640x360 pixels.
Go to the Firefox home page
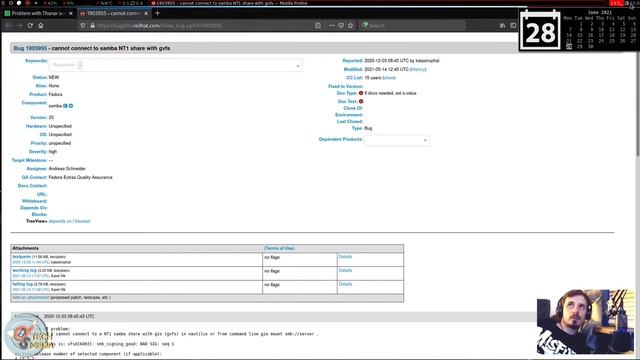pos(40,25)
